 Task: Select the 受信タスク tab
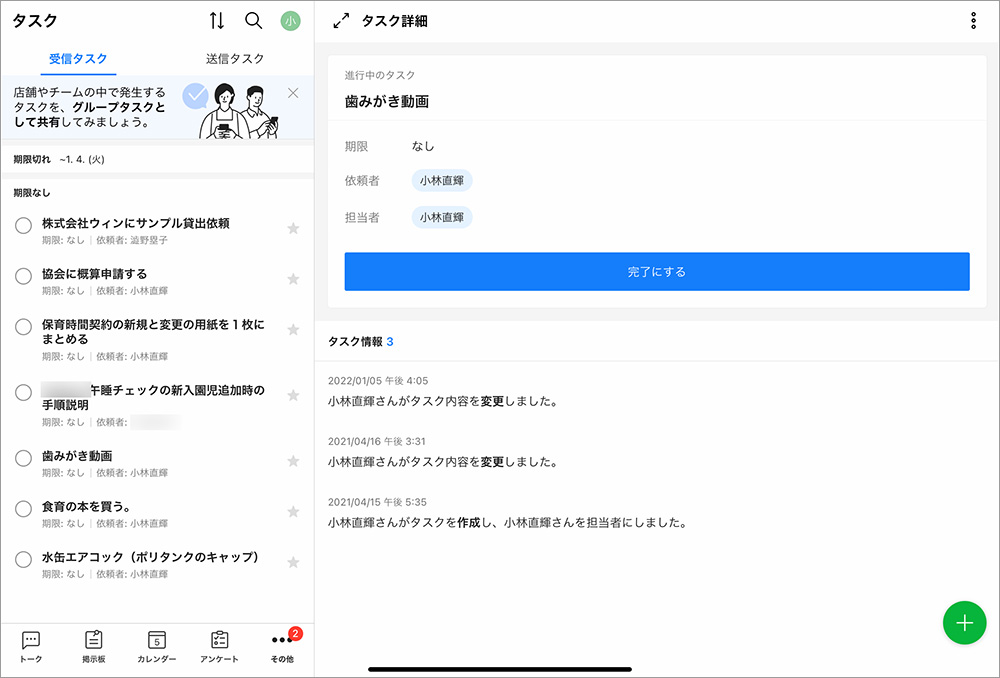tap(78, 59)
